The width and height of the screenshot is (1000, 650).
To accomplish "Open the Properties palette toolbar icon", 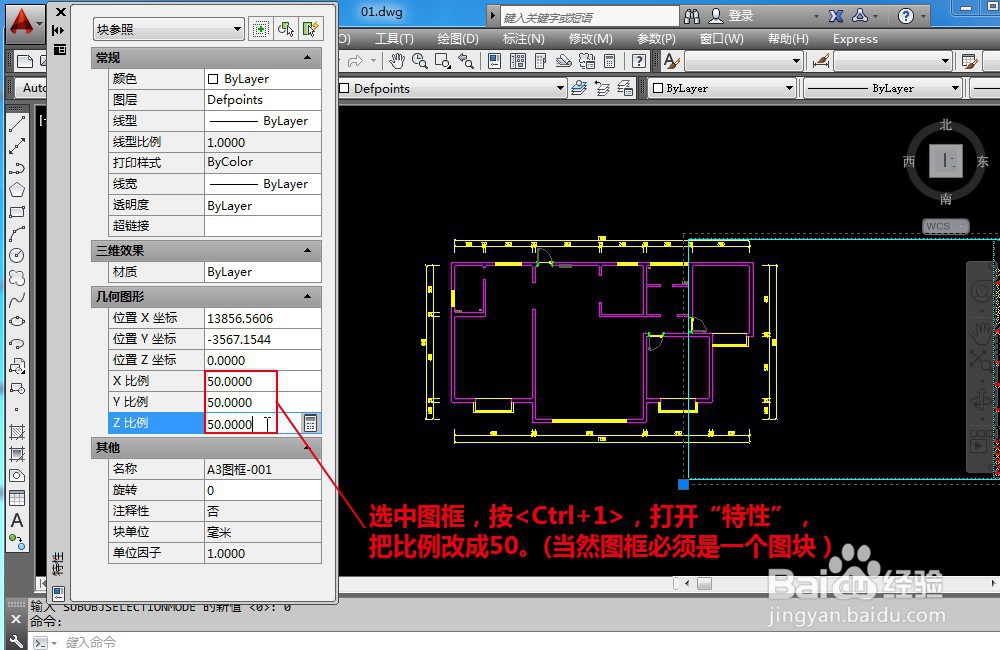I will [x=494, y=61].
